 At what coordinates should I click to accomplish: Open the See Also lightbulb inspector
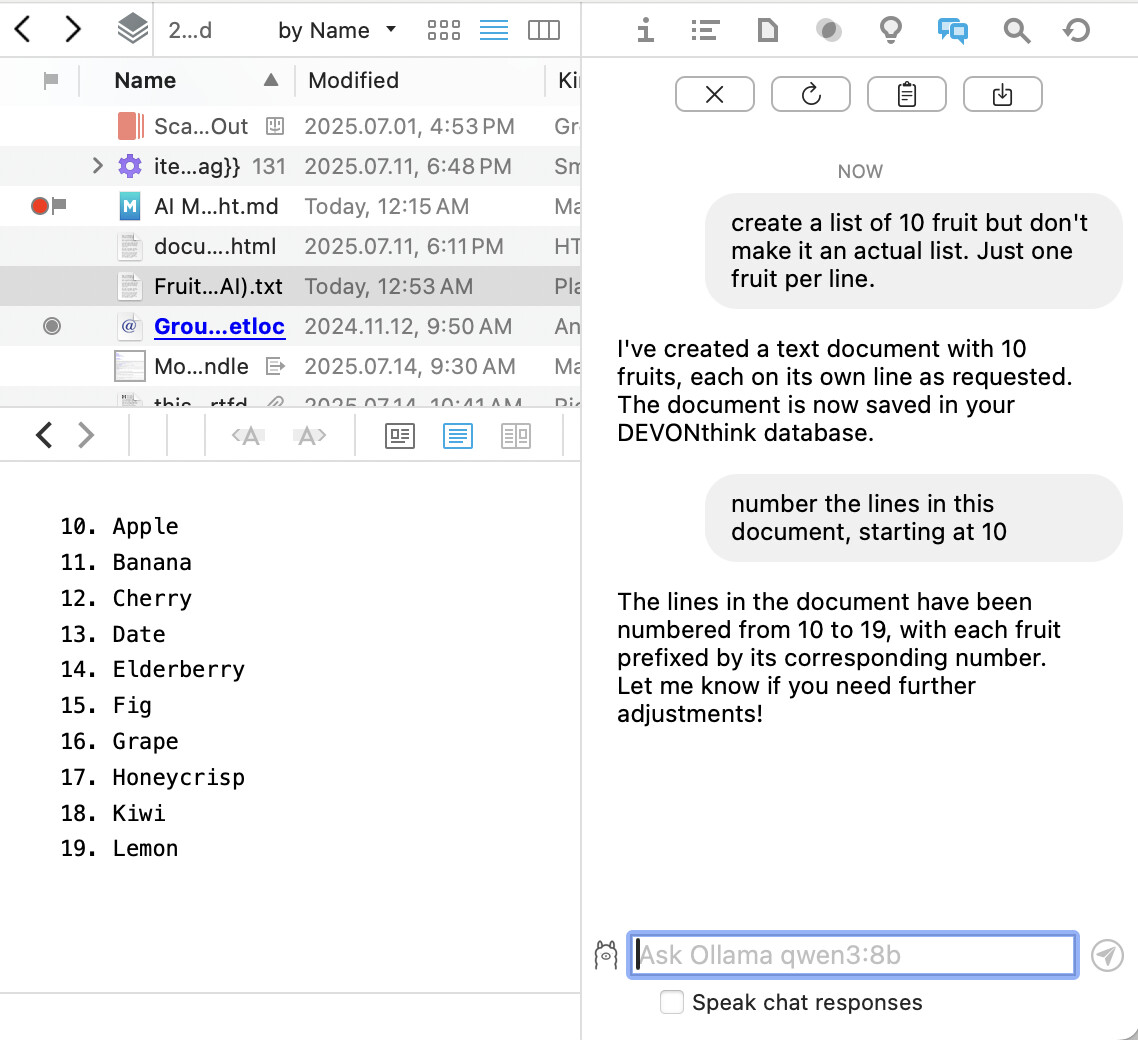pyautogui.click(x=890, y=31)
